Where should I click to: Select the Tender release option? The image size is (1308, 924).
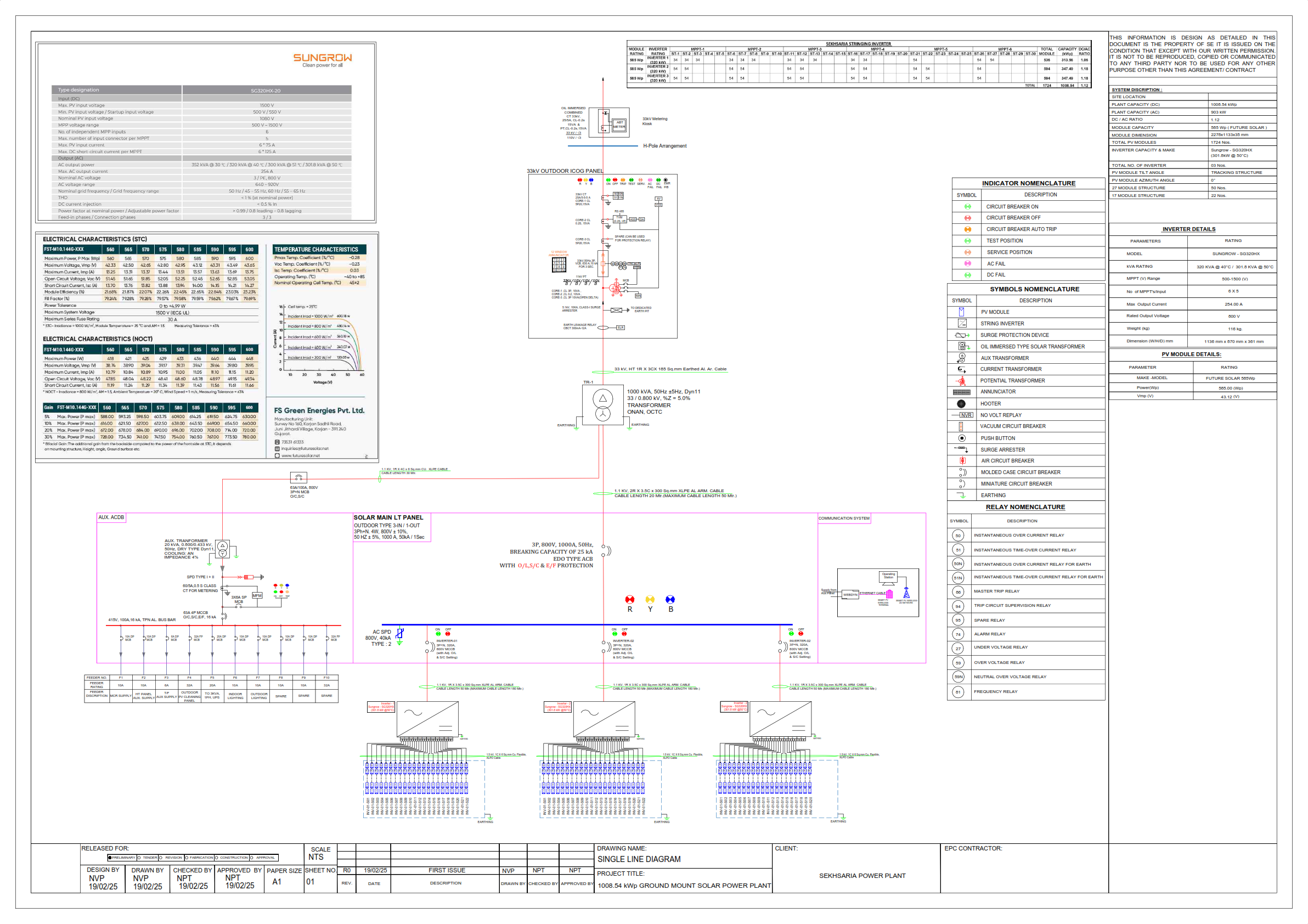pyautogui.click(x=139, y=858)
